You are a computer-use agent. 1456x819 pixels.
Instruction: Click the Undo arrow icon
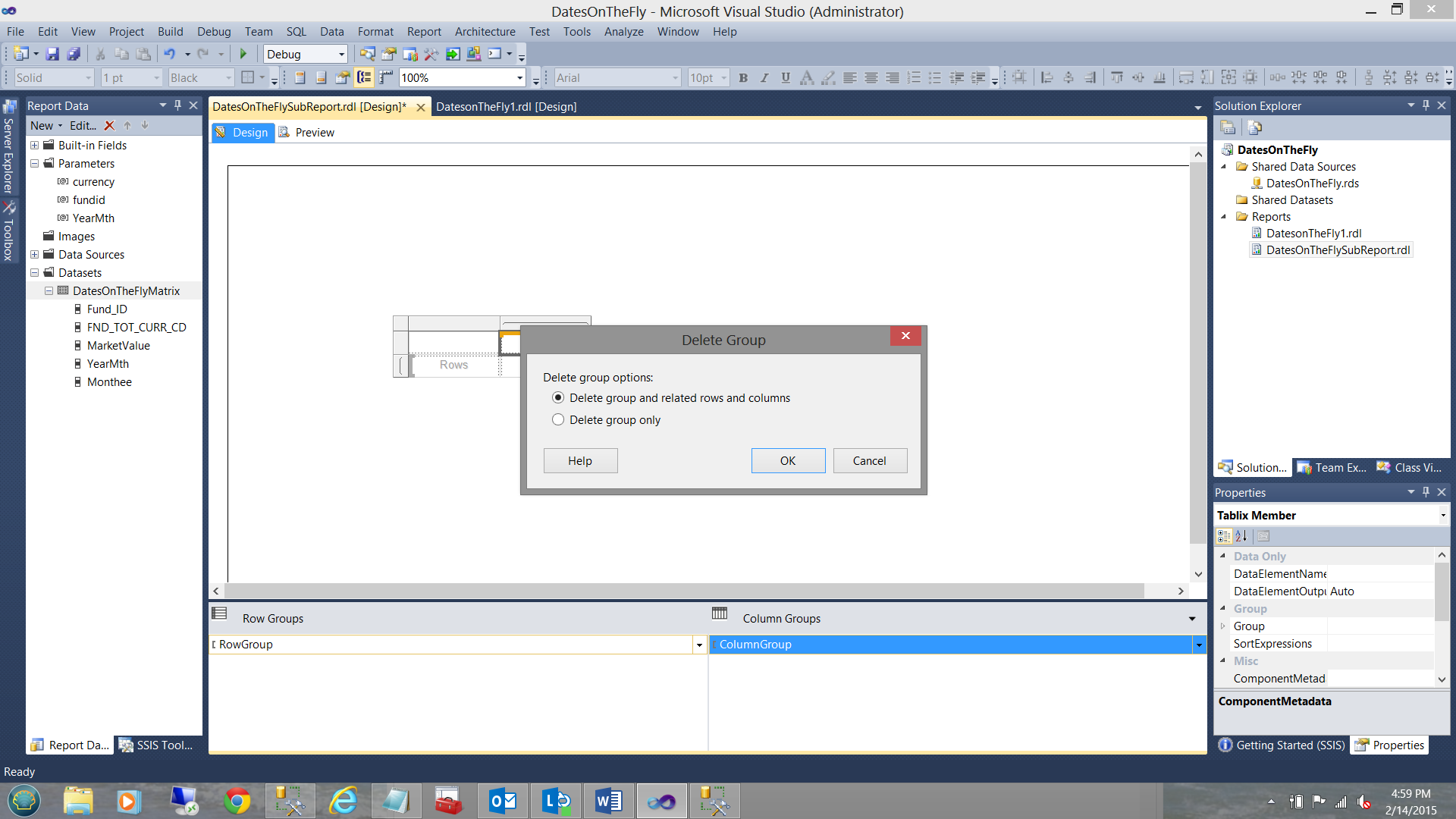[169, 54]
